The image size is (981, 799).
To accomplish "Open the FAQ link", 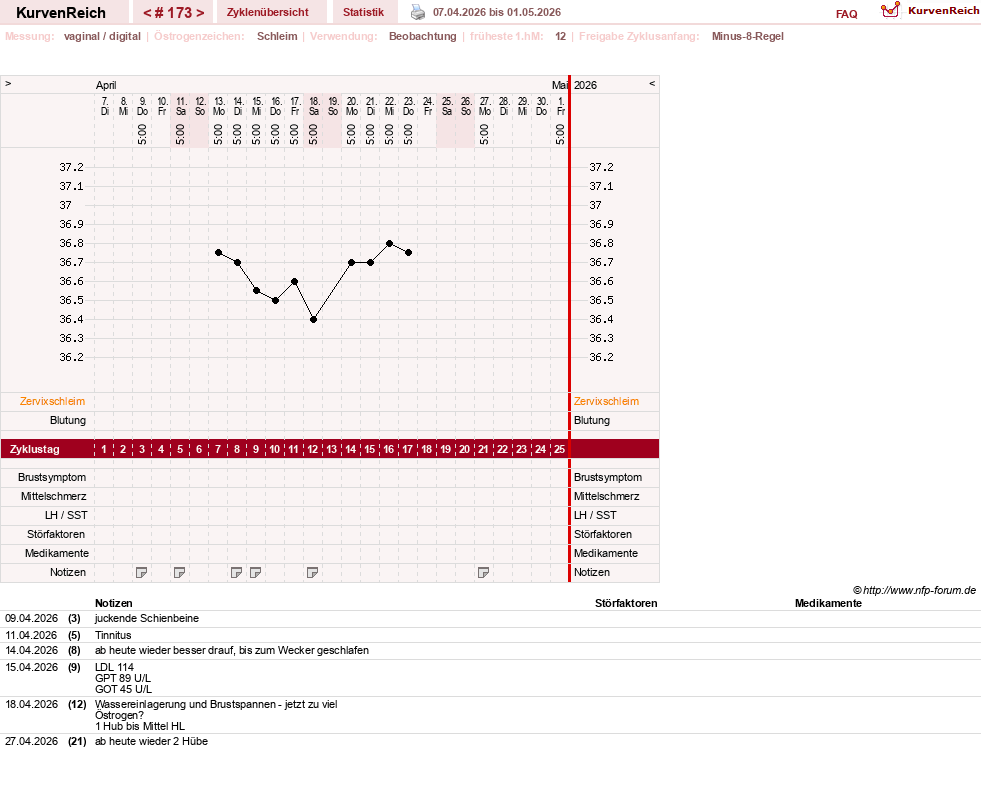I will tap(846, 14).
